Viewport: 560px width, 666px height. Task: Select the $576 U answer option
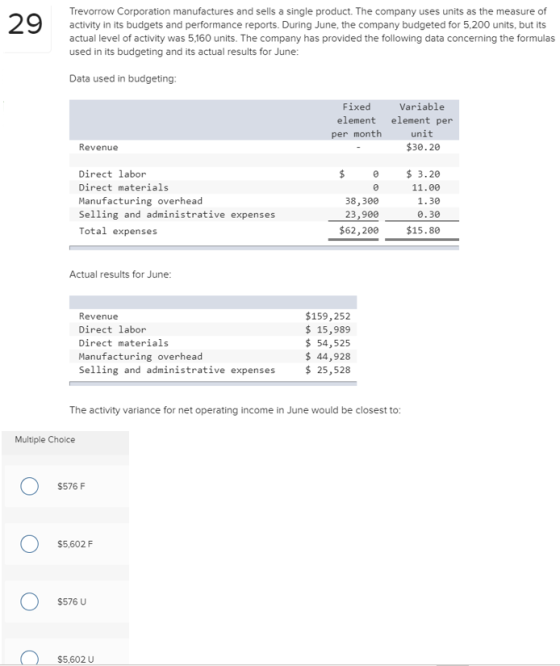pos(29,601)
